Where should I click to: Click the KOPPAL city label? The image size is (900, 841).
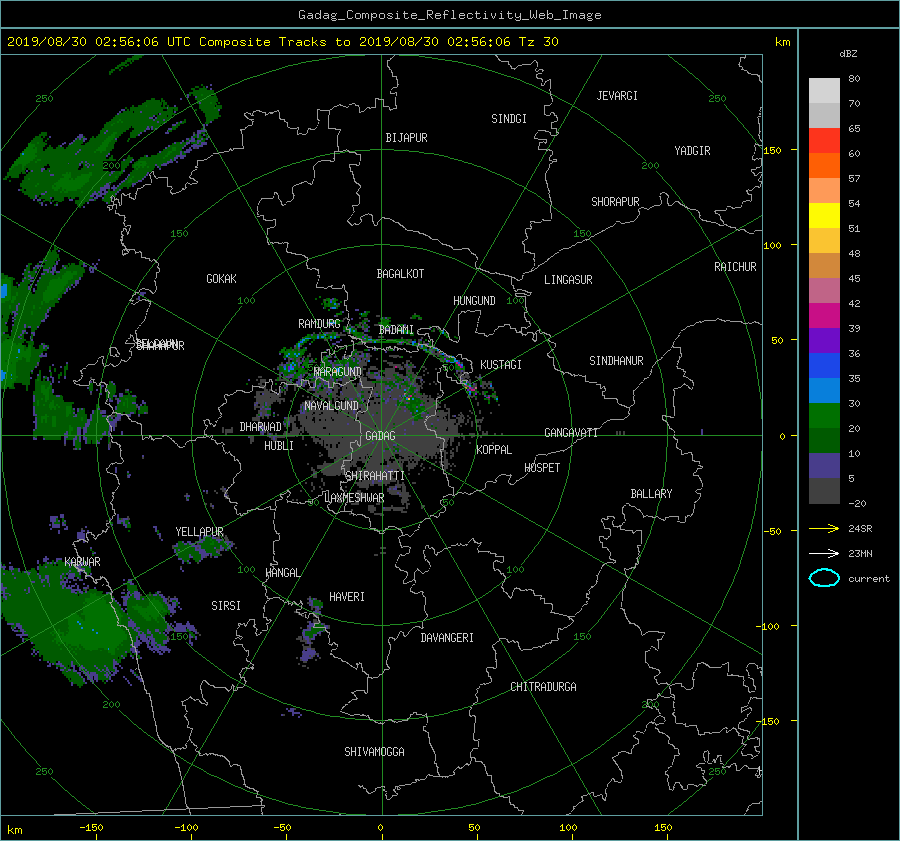tap(494, 450)
